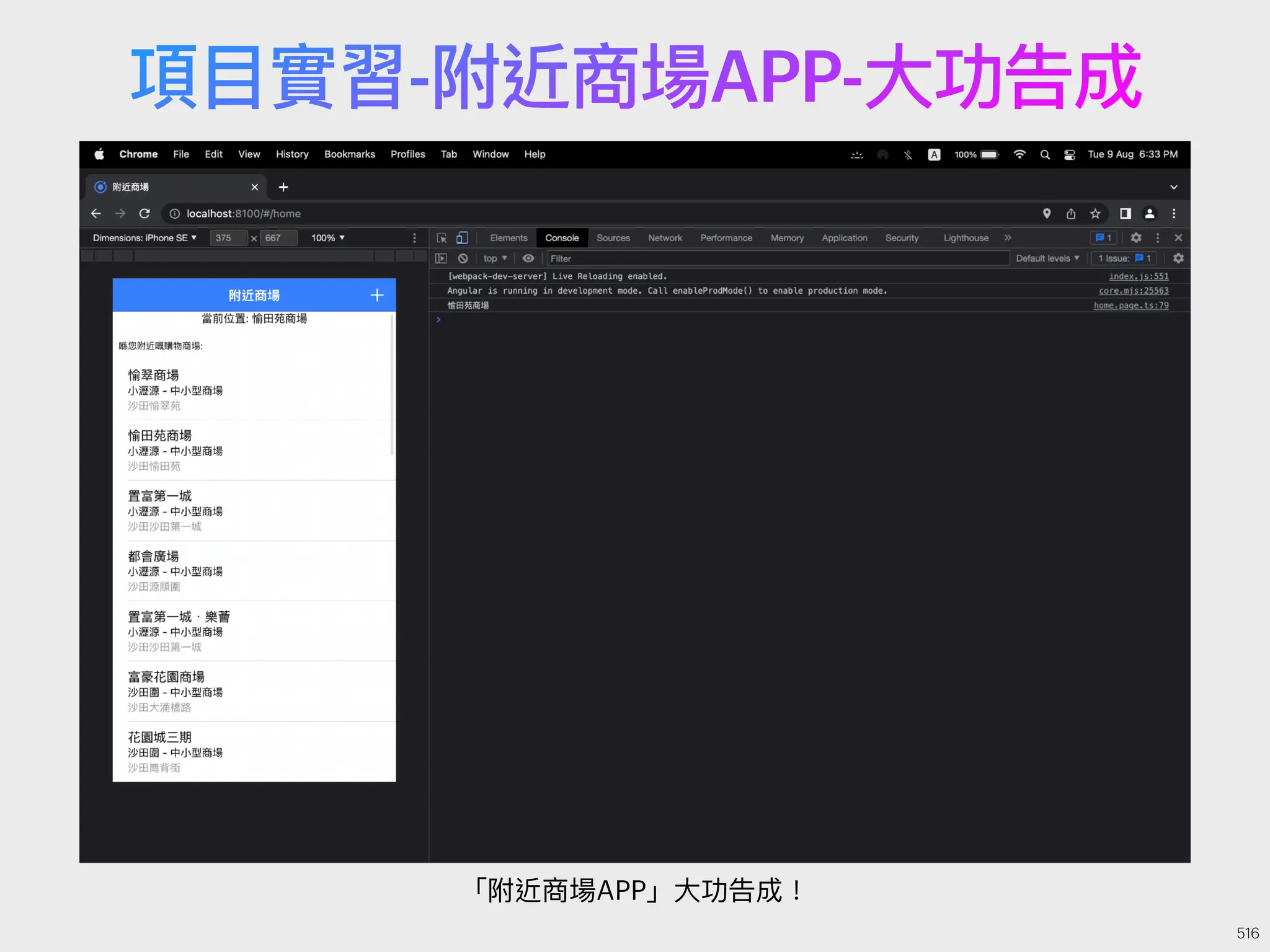Select the 愉翠商場 list item

pyautogui.click(x=254, y=390)
